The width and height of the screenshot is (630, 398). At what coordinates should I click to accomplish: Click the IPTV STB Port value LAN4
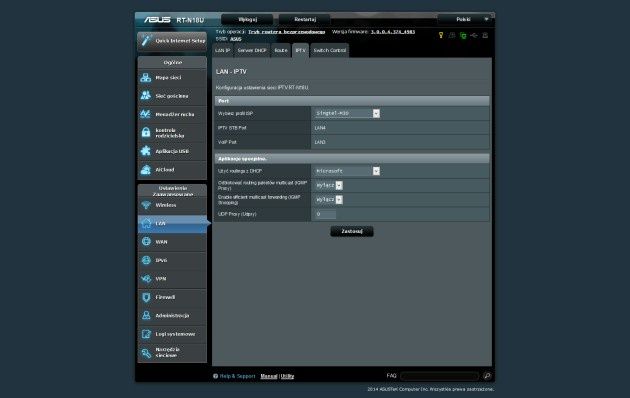(x=320, y=128)
